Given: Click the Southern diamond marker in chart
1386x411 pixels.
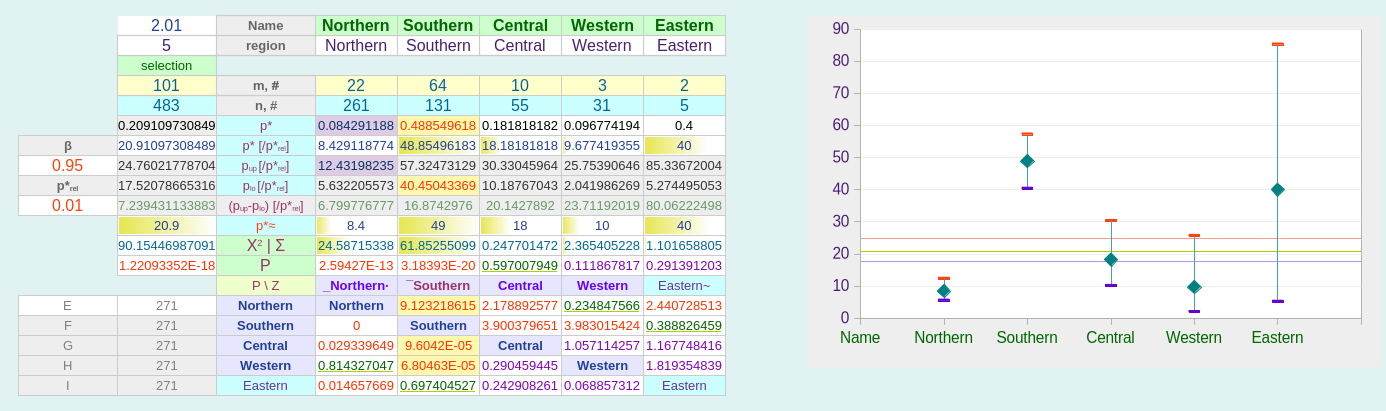Looking at the screenshot, I should pyautogui.click(x=1027, y=161).
